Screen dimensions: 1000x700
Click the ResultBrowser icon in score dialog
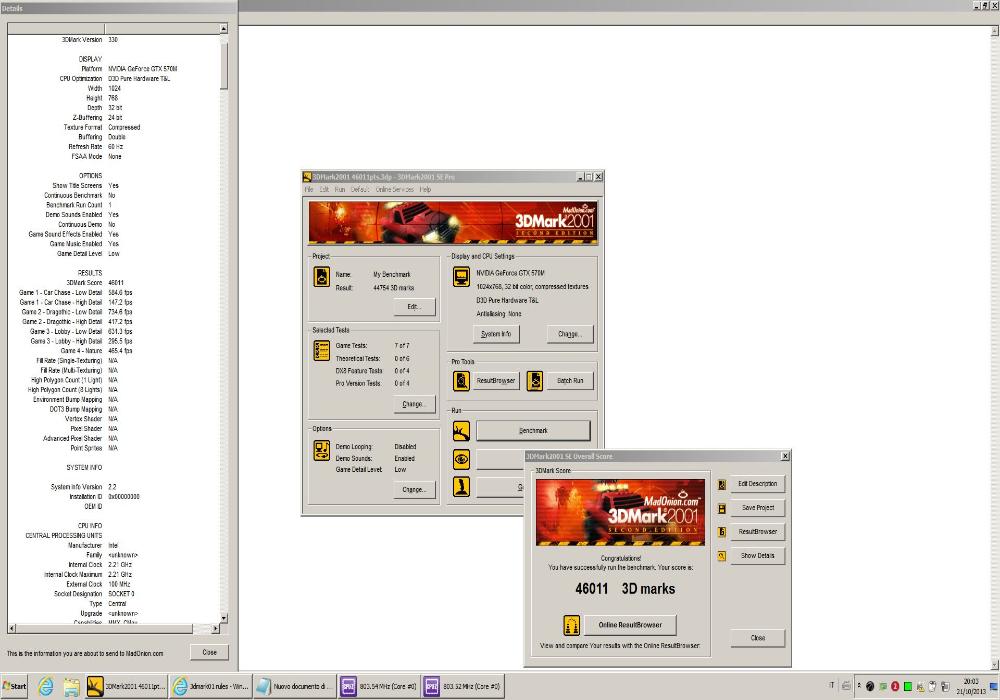(722, 532)
